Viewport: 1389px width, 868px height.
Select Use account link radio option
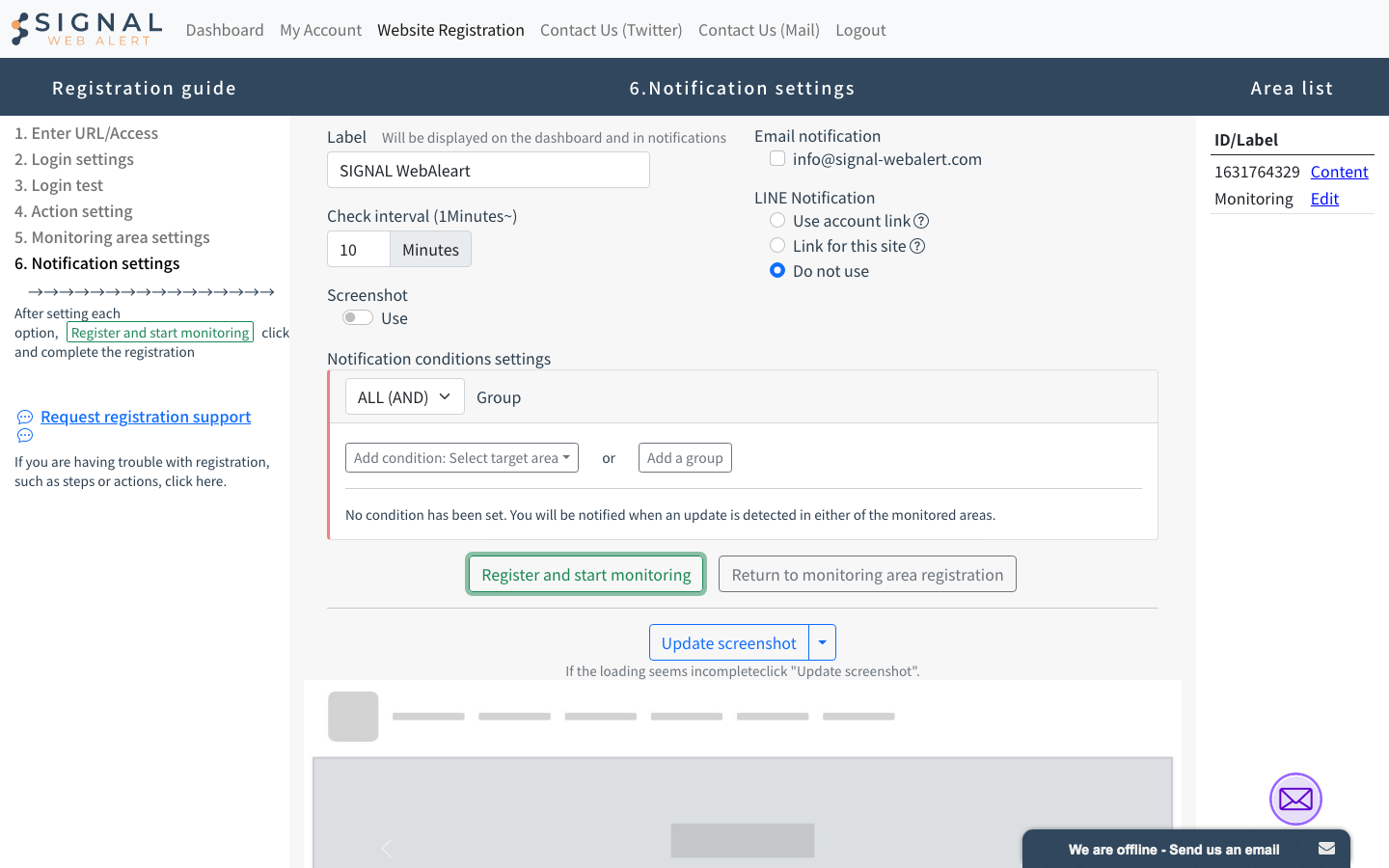point(777,220)
